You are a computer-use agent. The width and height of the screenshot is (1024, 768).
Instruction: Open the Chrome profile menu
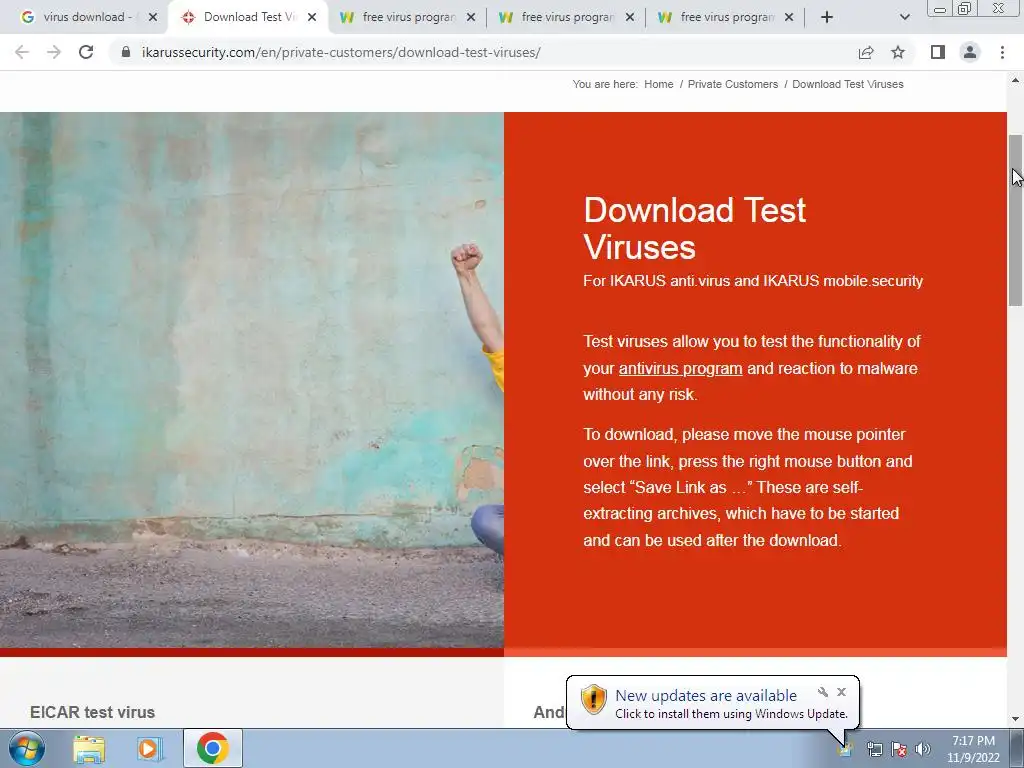pyautogui.click(x=970, y=52)
